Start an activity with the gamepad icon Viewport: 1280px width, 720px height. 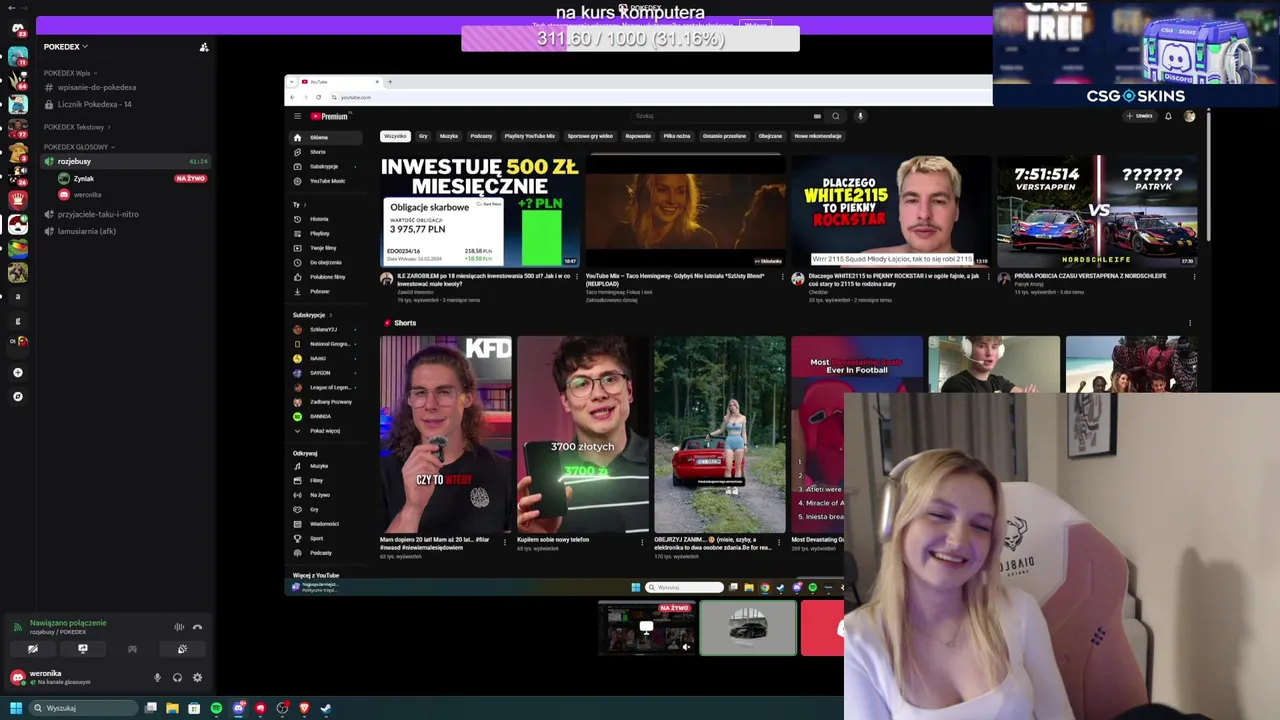tap(132, 649)
